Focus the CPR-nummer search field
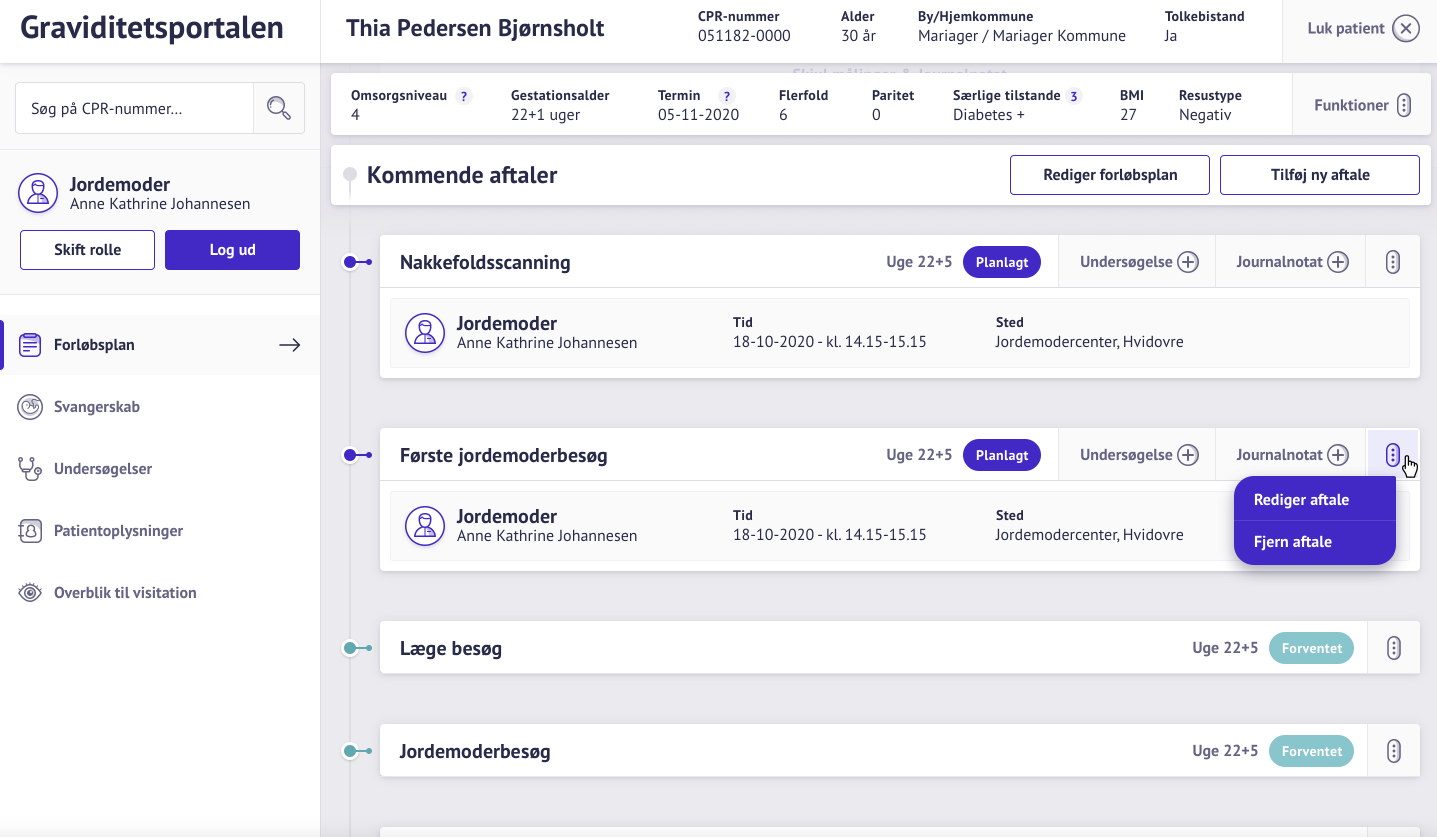The height and width of the screenshot is (837, 1437). point(134,108)
